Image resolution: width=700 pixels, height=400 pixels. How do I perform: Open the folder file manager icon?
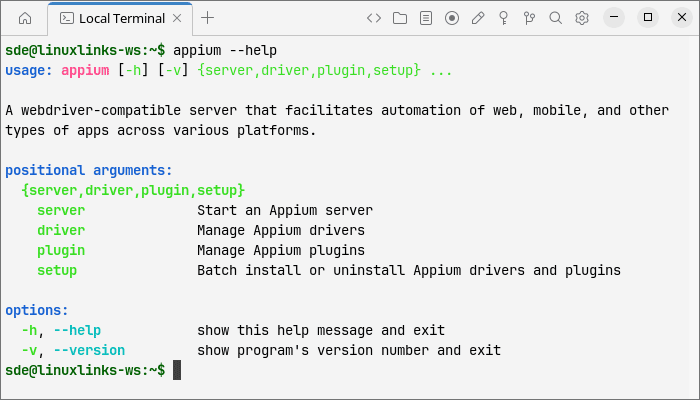pos(400,18)
